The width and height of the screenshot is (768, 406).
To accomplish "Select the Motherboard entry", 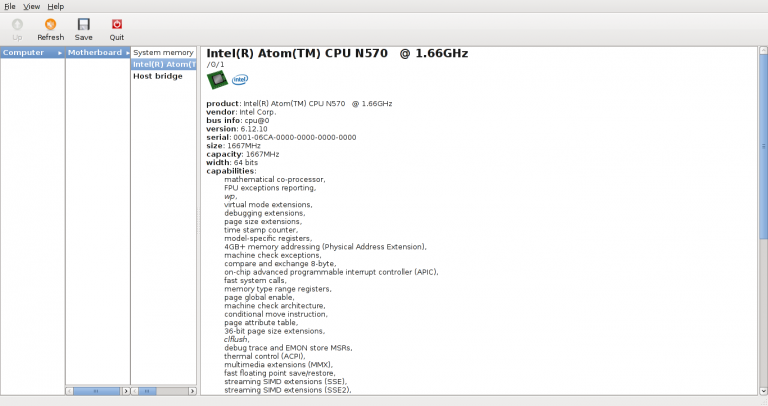I will (x=94, y=52).
